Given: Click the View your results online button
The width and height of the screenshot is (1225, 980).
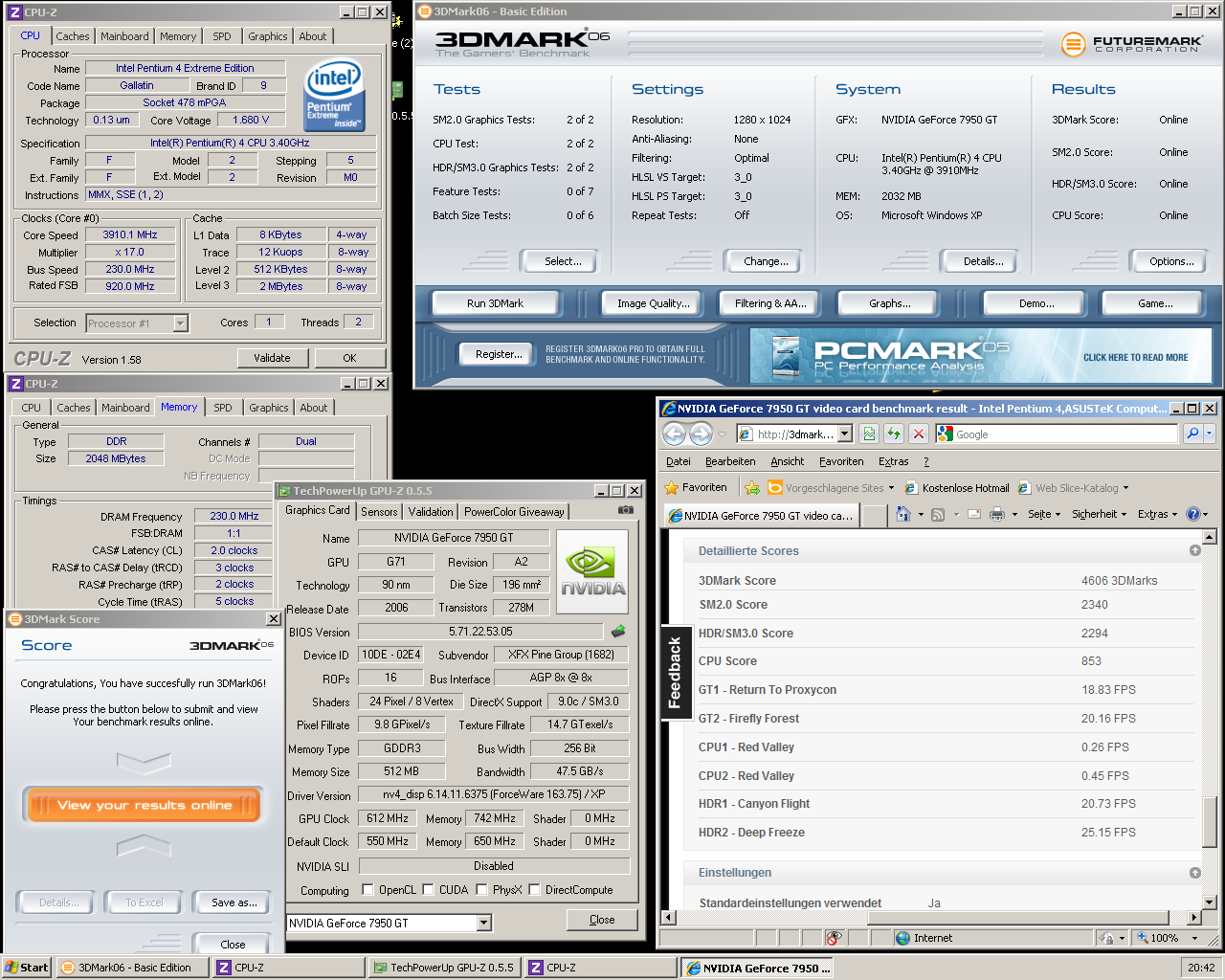Looking at the screenshot, I should [x=145, y=805].
